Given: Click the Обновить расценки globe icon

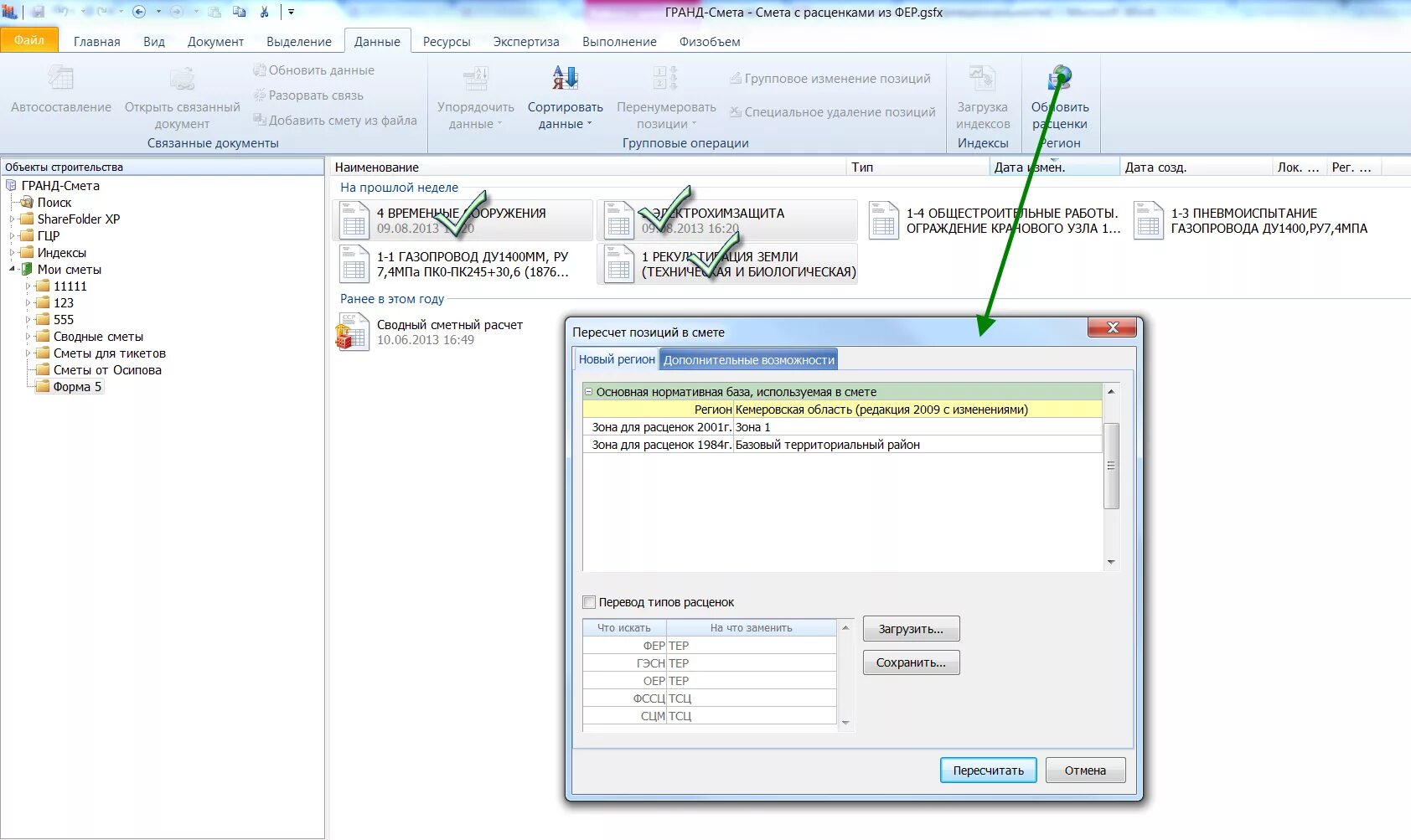Looking at the screenshot, I should coord(1060,78).
